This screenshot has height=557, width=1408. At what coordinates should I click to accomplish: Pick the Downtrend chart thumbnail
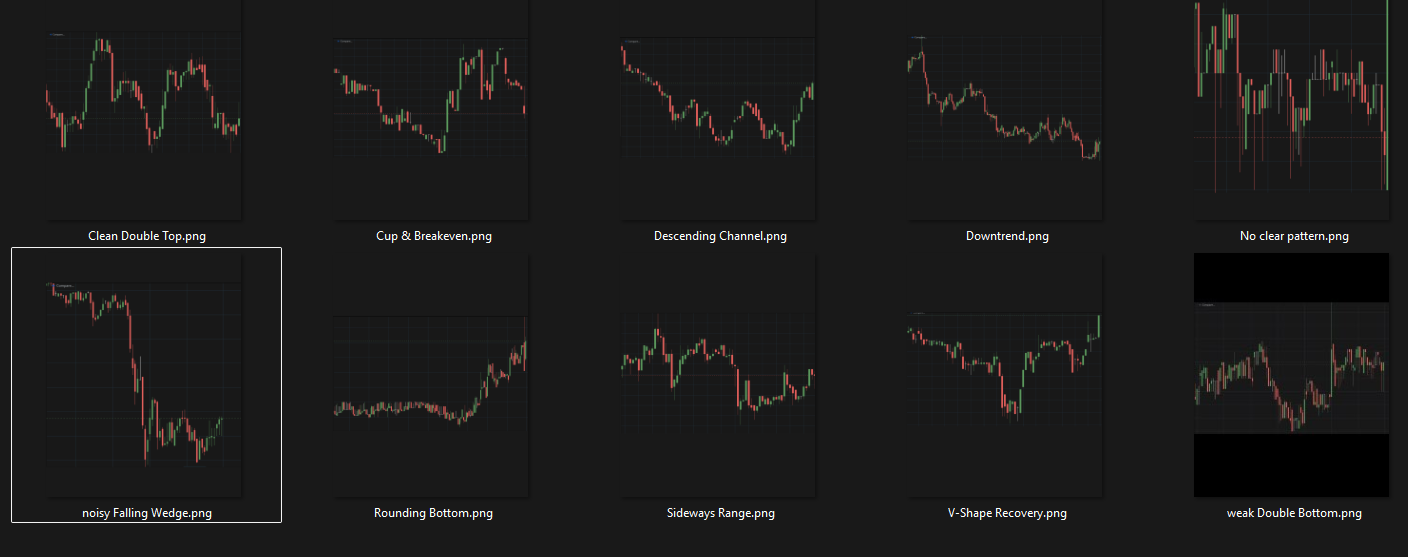pos(1005,110)
